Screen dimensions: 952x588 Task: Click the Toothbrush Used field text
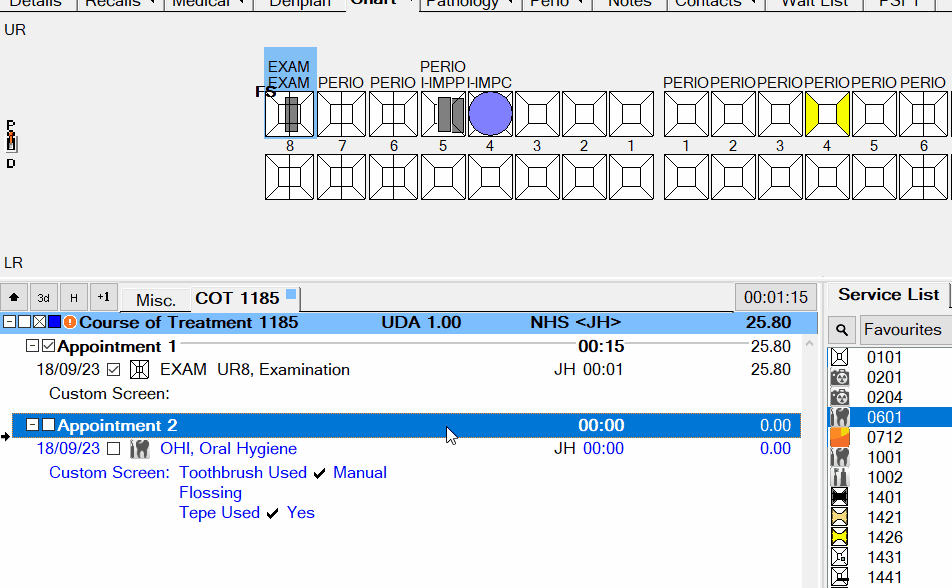coord(243,473)
